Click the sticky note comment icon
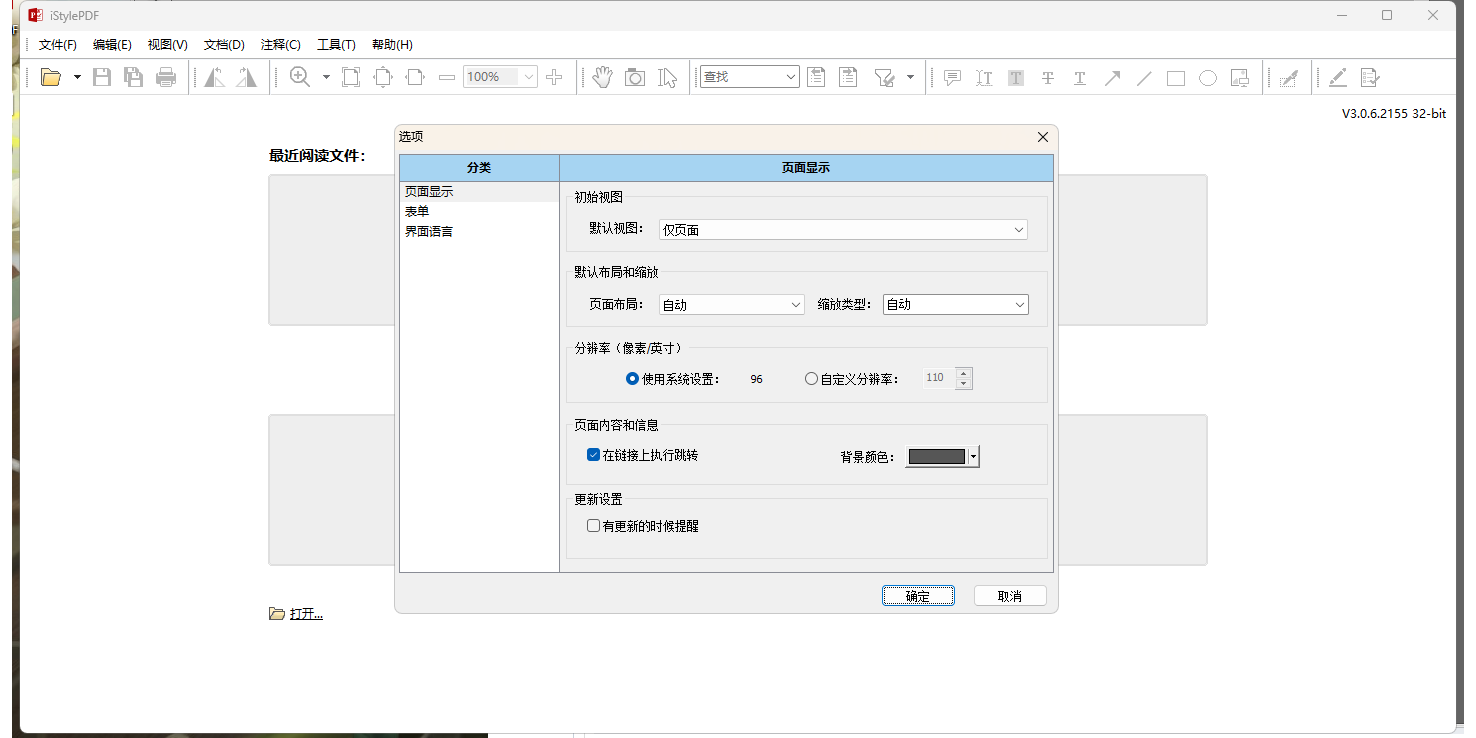This screenshot has width=1476, height=738. point(953,77)
